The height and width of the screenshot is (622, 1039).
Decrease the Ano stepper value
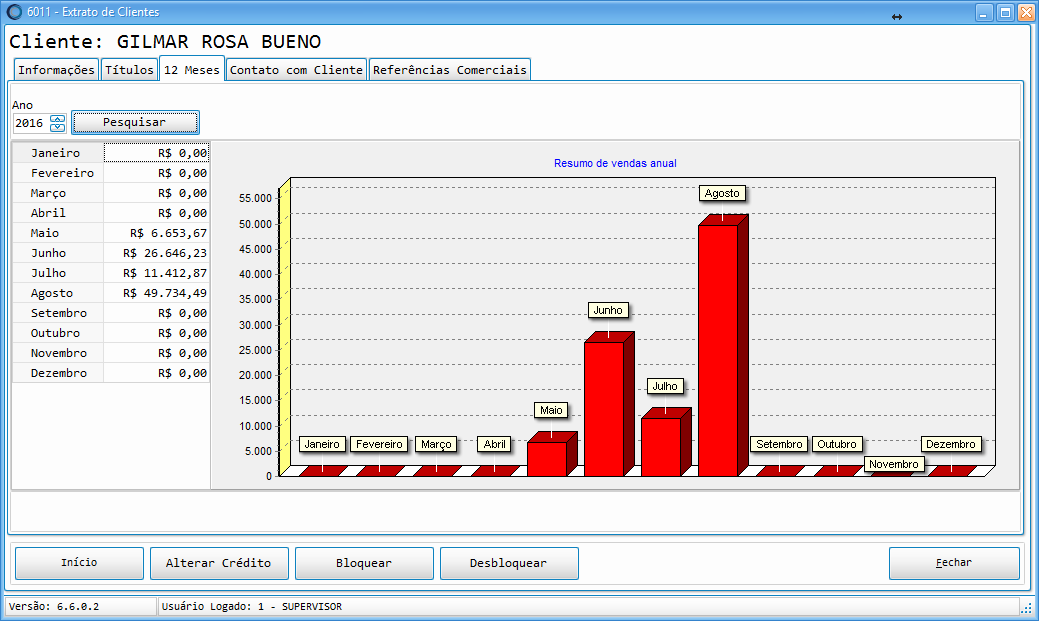coord(58,127)
